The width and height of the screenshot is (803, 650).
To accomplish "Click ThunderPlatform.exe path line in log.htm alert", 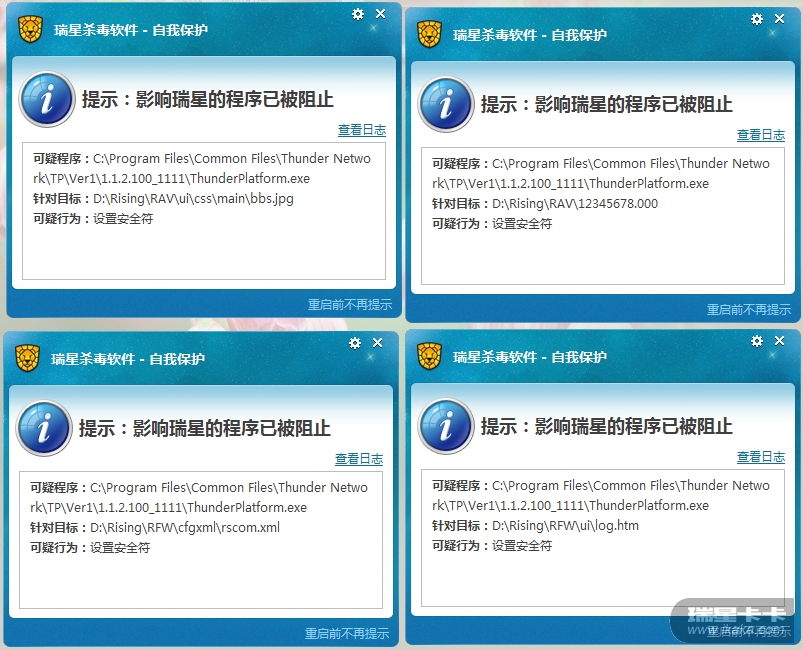I will [570, 506].
